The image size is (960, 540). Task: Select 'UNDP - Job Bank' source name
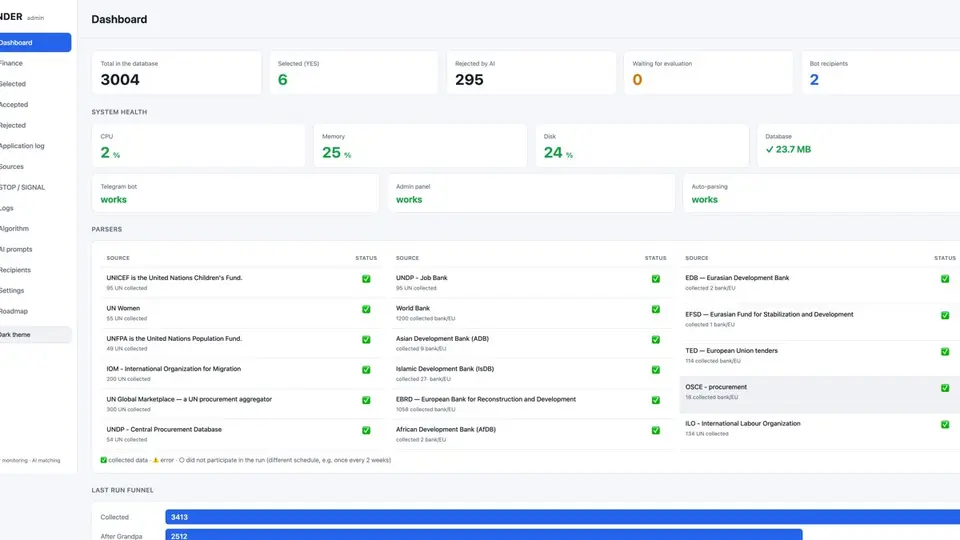(x=422, y=277)
